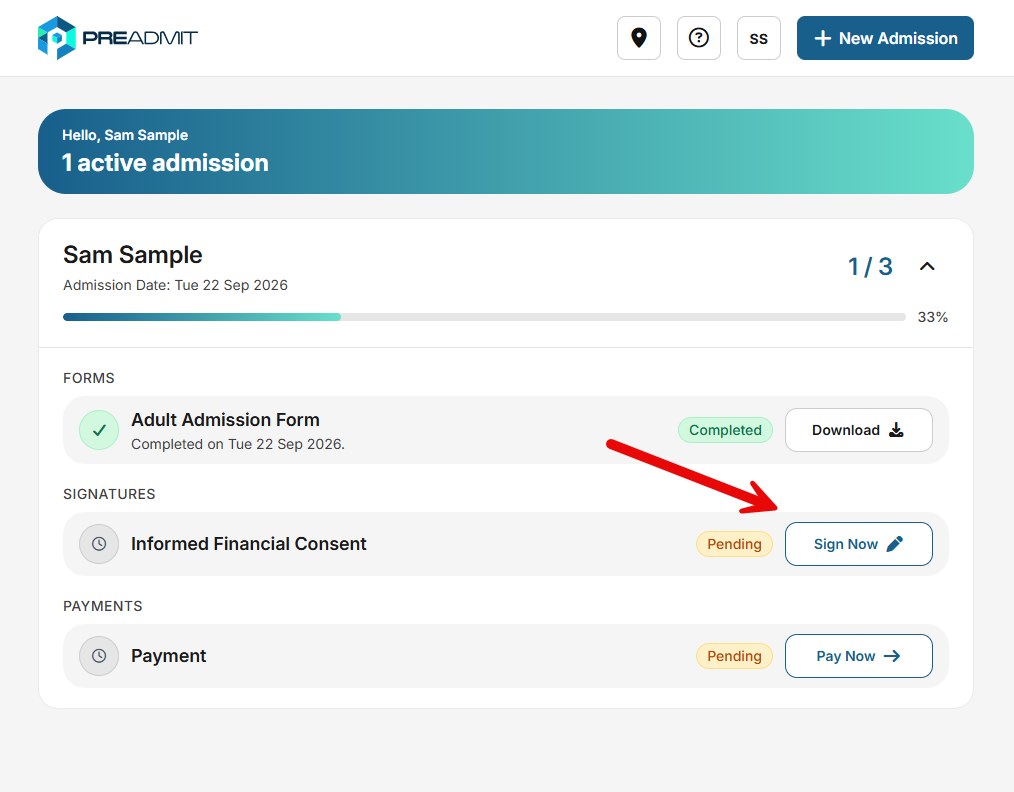Click the Pending badge for Payment

coord(734,656)
